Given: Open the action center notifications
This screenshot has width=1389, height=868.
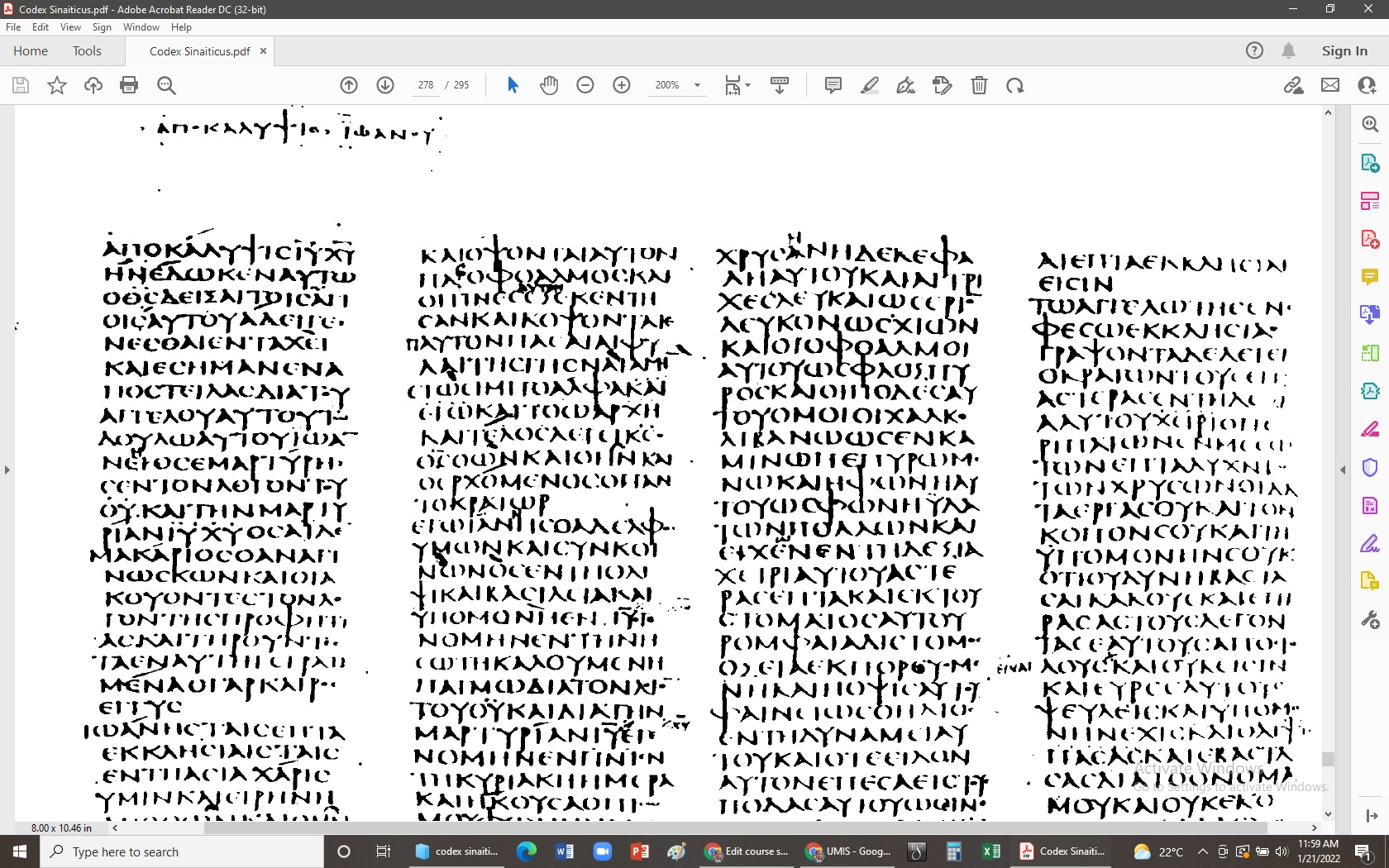Looking at the screenshot, I should point(1363,851).
